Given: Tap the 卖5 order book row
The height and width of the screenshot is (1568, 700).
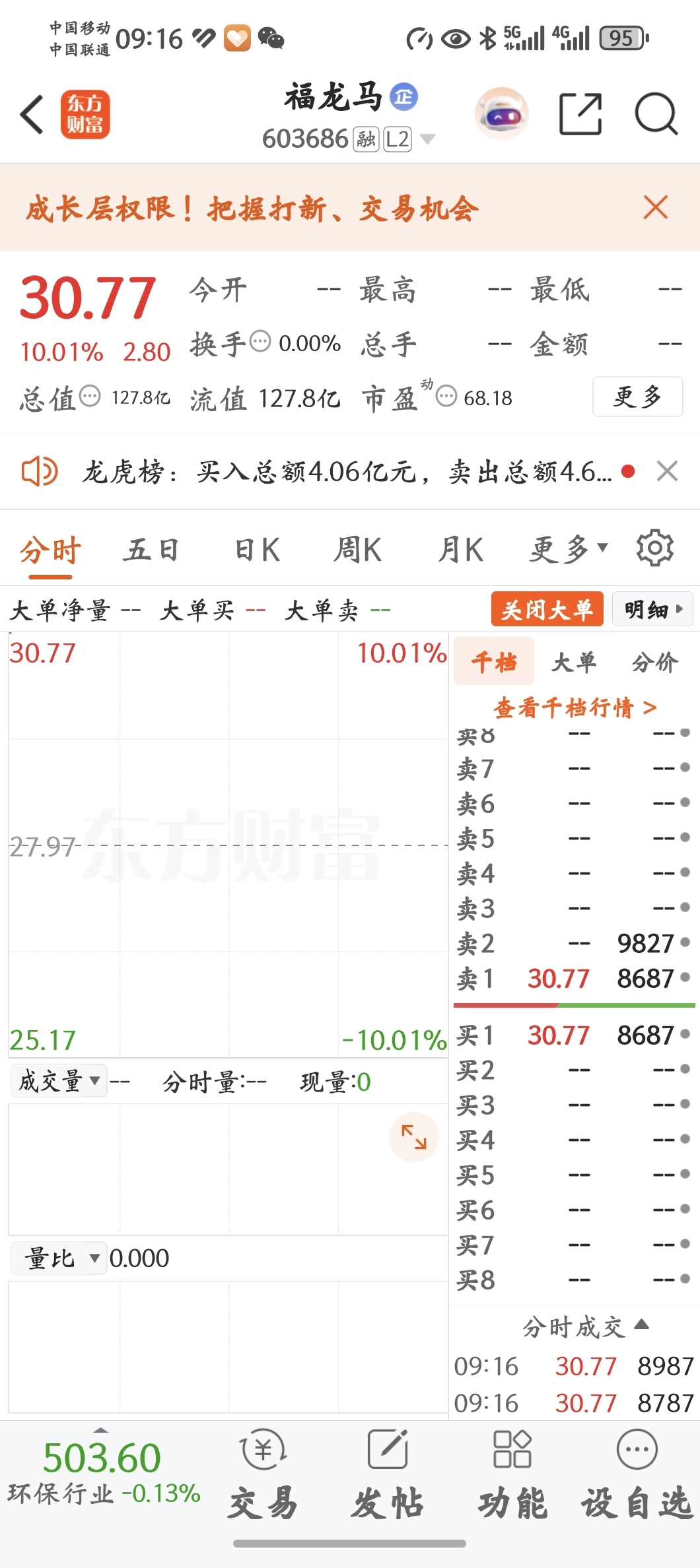Looking at the screenshot, I should click(573, 838).
